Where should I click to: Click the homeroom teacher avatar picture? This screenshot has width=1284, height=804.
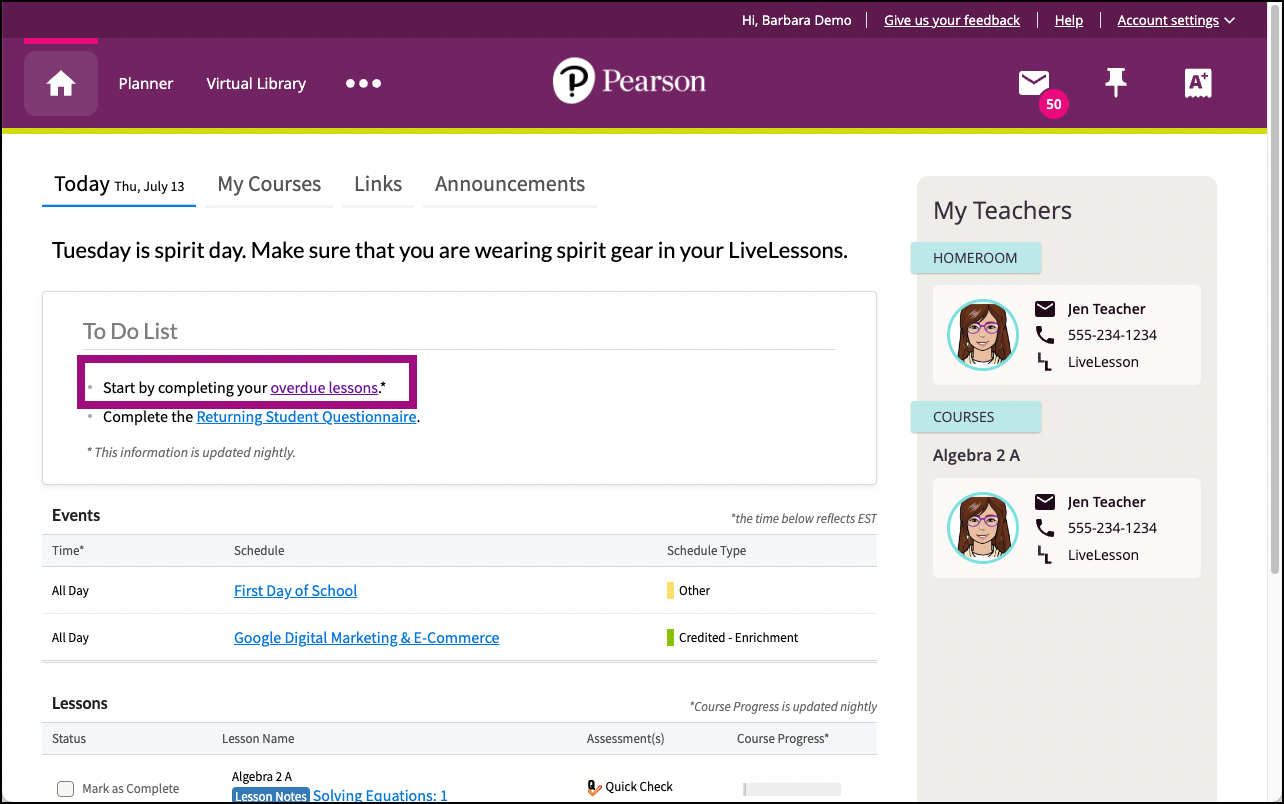point(982,335)
